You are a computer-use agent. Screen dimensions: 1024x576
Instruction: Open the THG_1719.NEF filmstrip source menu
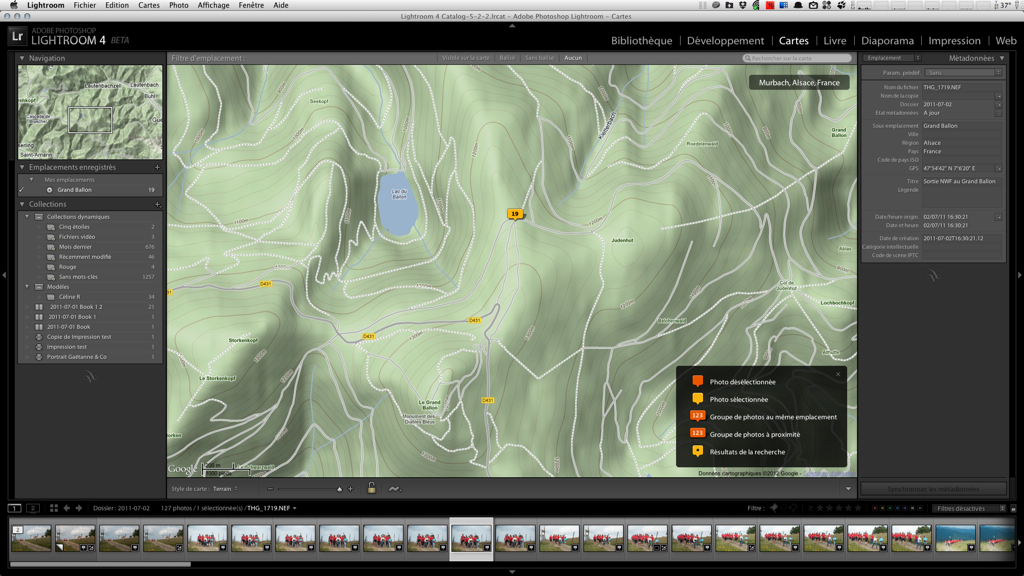click(x=272, y=508)
